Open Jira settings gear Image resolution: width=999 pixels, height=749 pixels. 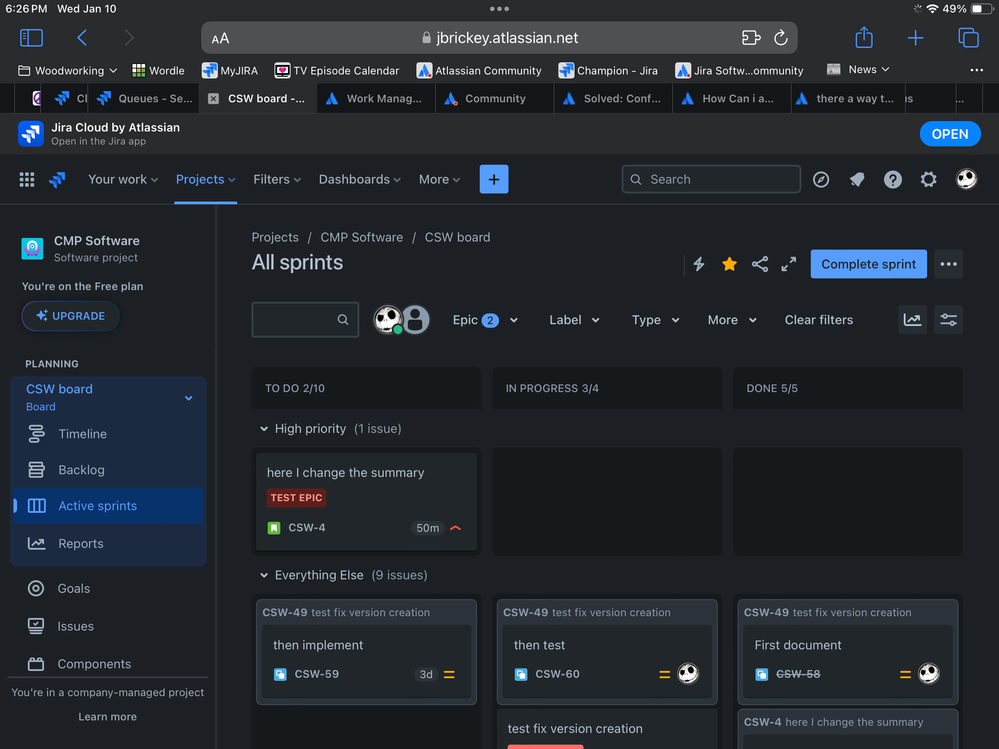[928, 180]
